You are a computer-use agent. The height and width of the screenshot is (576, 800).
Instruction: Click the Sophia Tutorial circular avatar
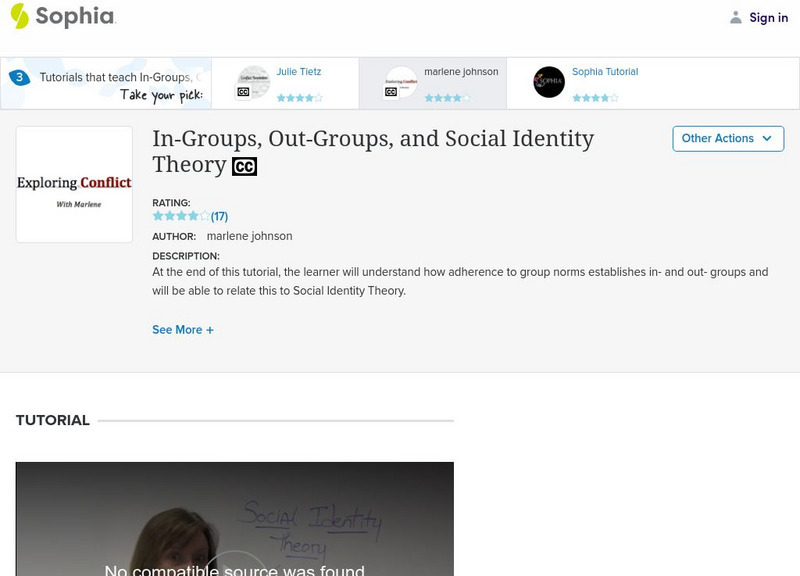[551, 80]
